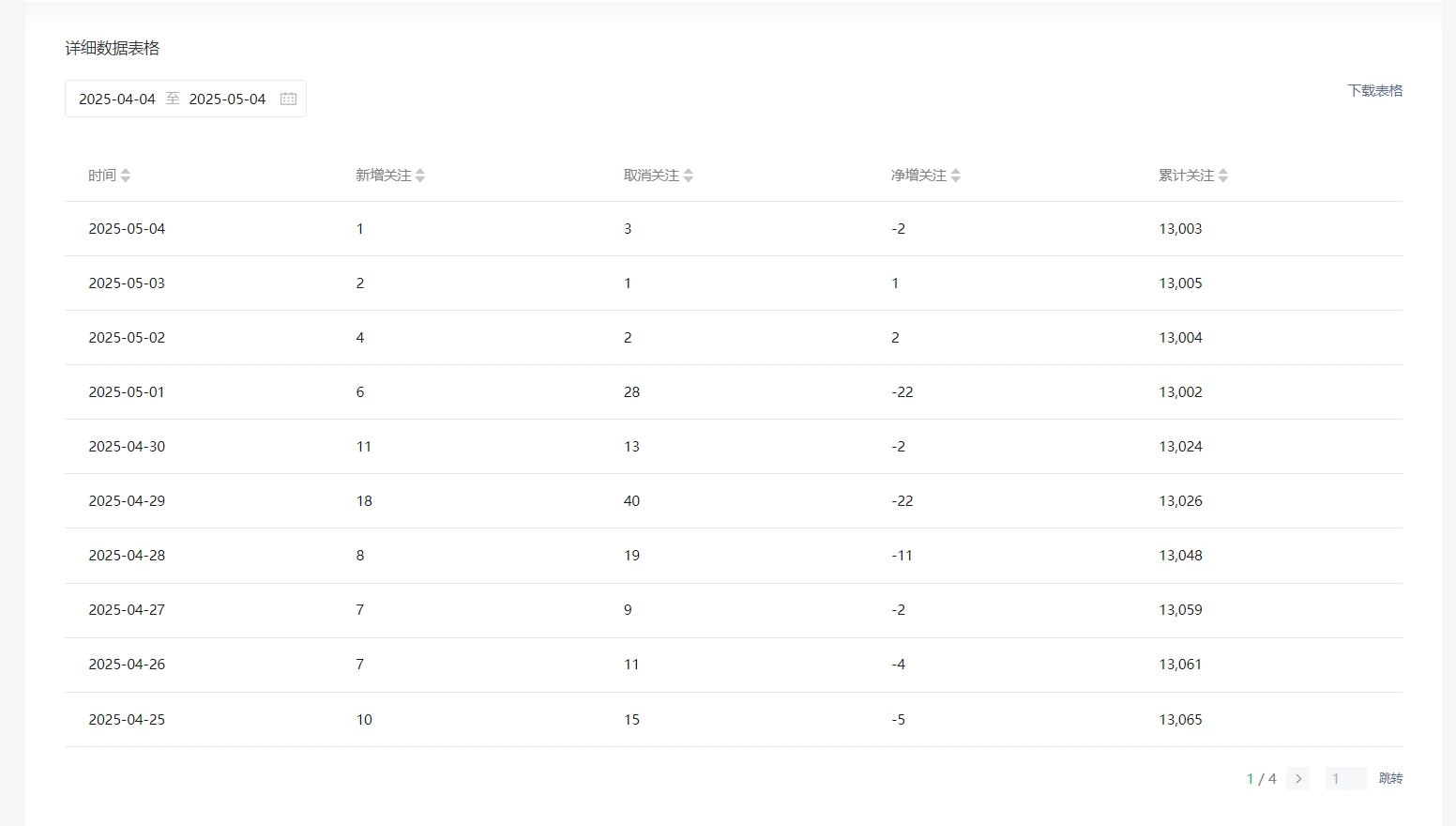This screenshot has width=1456, height=826.
Task: Click net change value -11
Action: tap(902, 556)
